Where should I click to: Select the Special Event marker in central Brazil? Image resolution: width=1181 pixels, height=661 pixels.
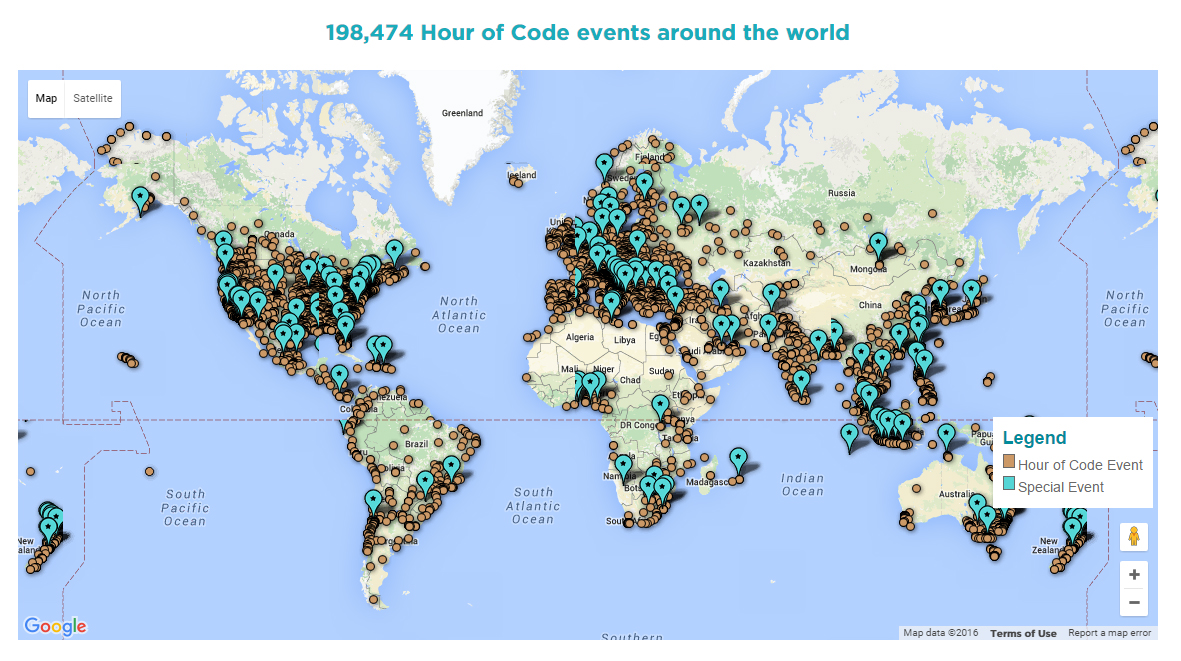tap(451, 467)
